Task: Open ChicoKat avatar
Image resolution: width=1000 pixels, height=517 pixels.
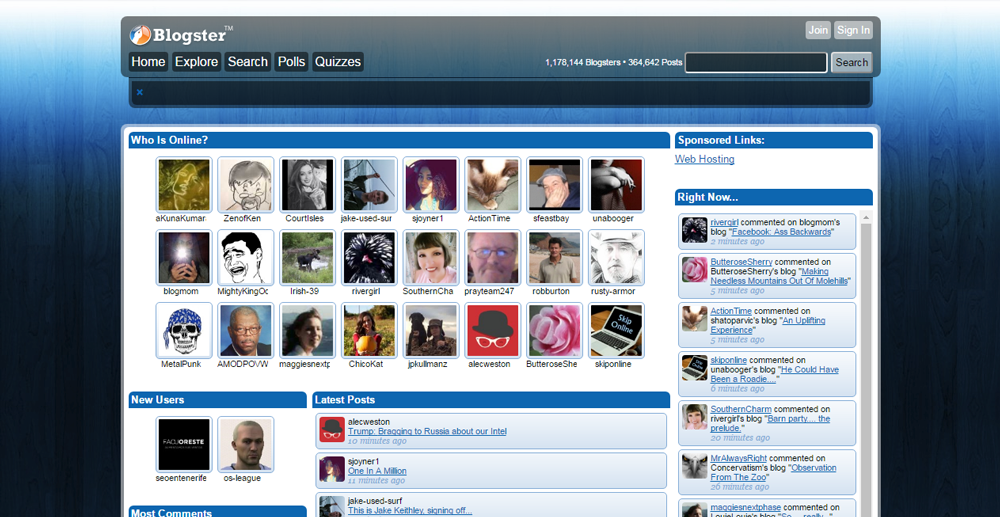Action: pos(369,330)
